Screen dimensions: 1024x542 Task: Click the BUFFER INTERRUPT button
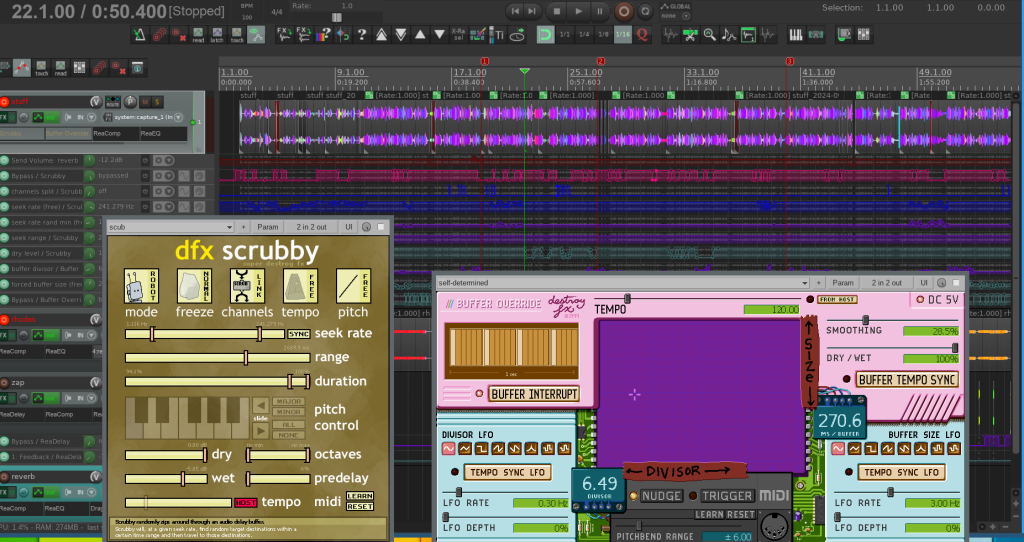(534, 394)
